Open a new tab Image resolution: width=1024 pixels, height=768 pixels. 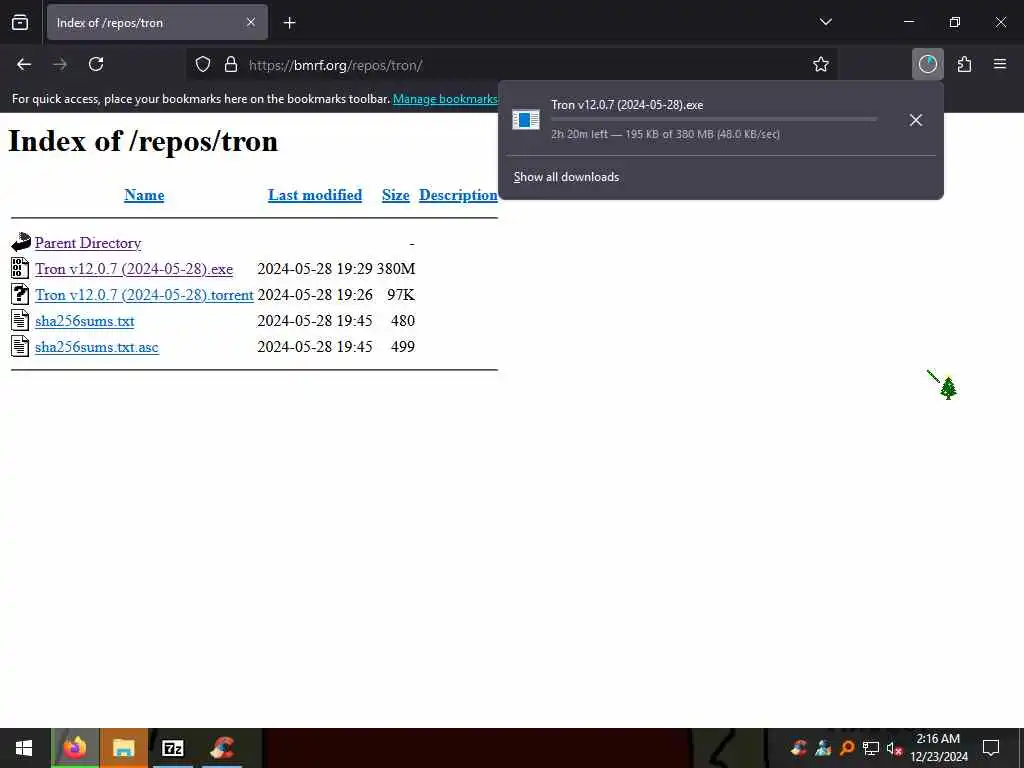290,23
